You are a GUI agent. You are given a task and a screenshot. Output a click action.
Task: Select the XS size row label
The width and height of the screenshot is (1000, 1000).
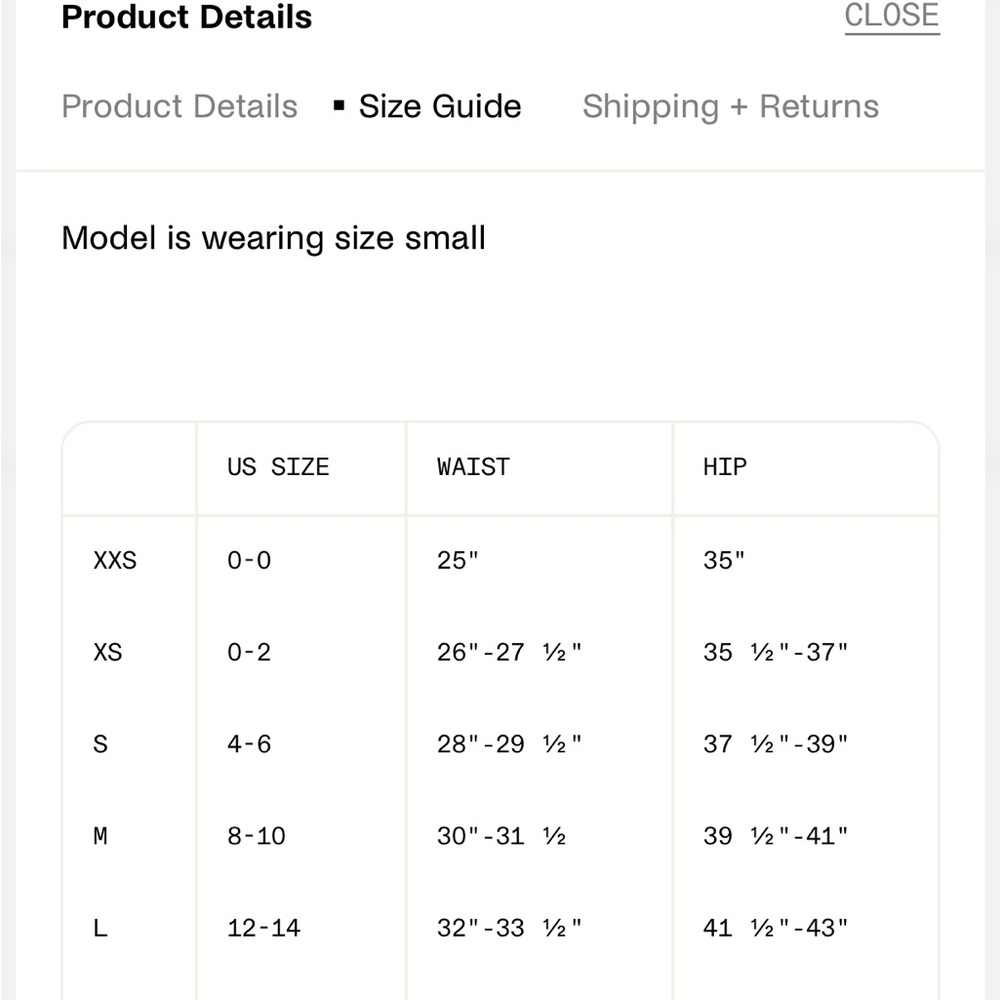tap(108, 652)
